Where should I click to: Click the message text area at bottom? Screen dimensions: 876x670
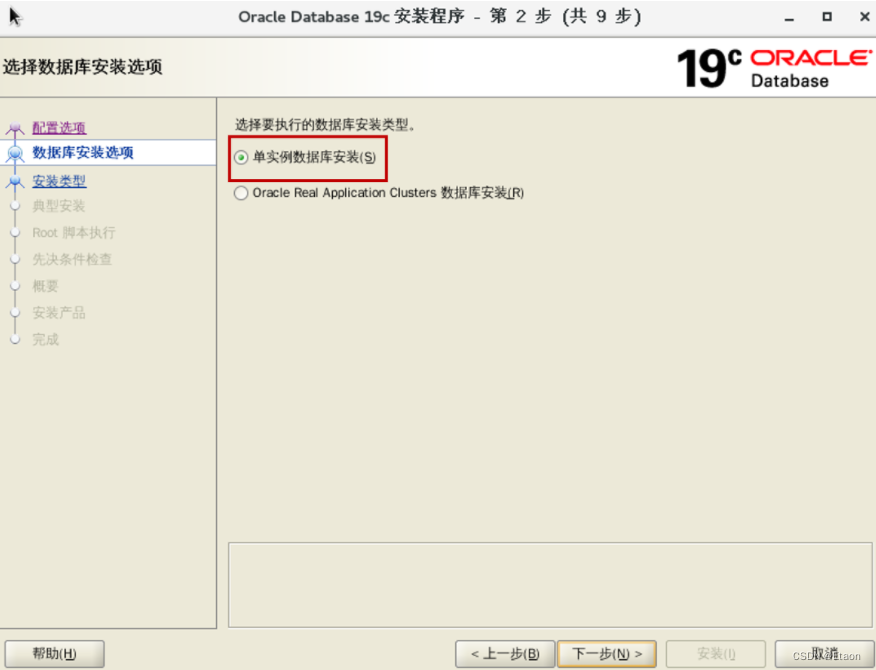tap(550, 585)
